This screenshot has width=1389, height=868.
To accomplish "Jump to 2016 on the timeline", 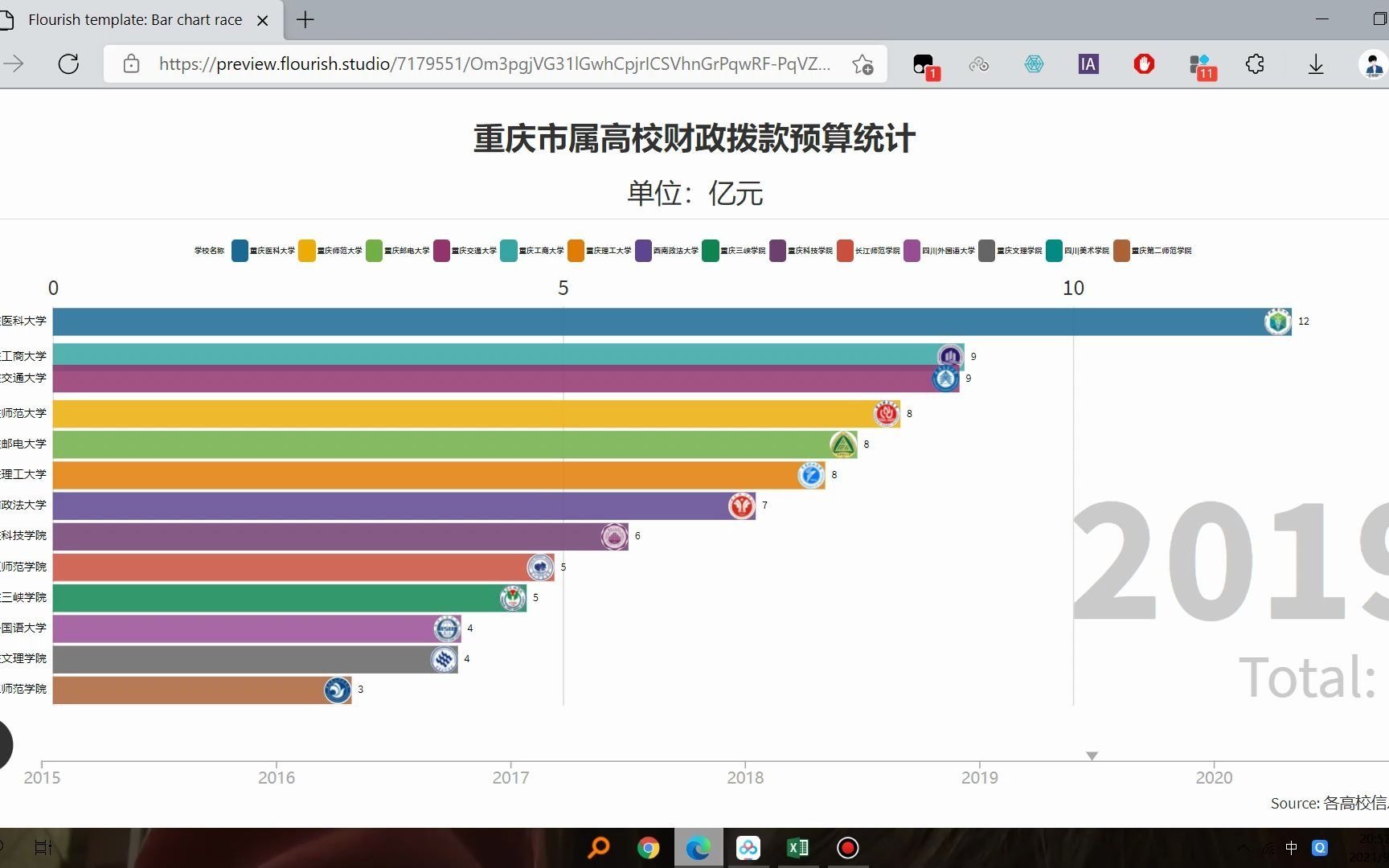I will (x=277, y=777).
